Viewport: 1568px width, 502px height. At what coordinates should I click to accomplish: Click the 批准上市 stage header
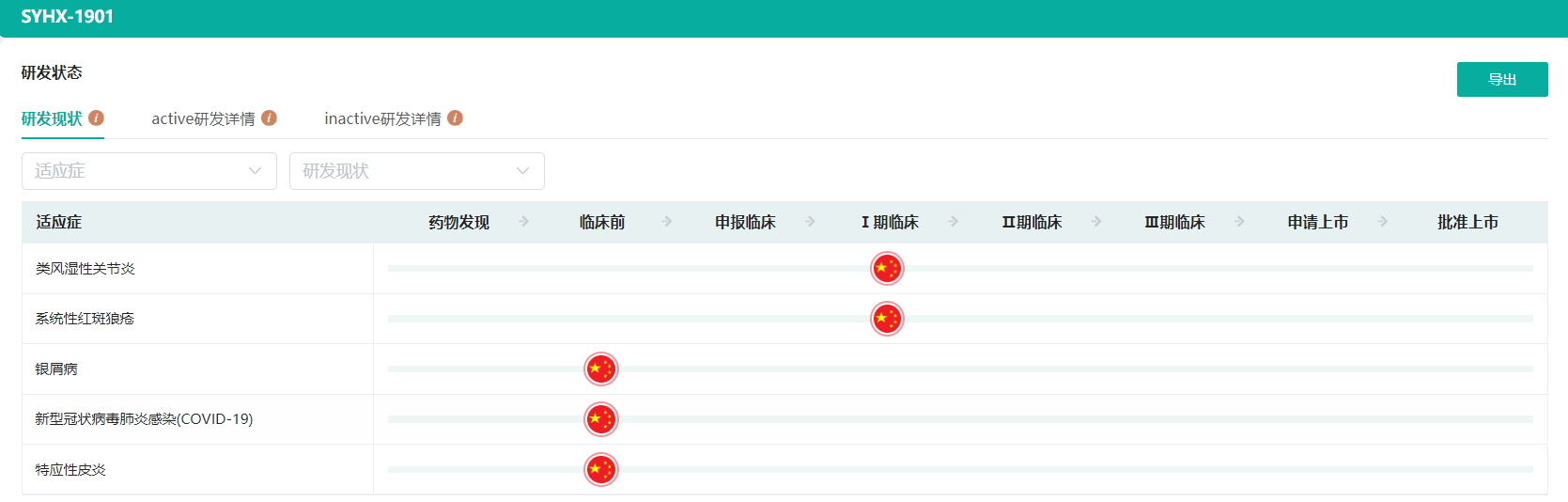click(1467, 222)
